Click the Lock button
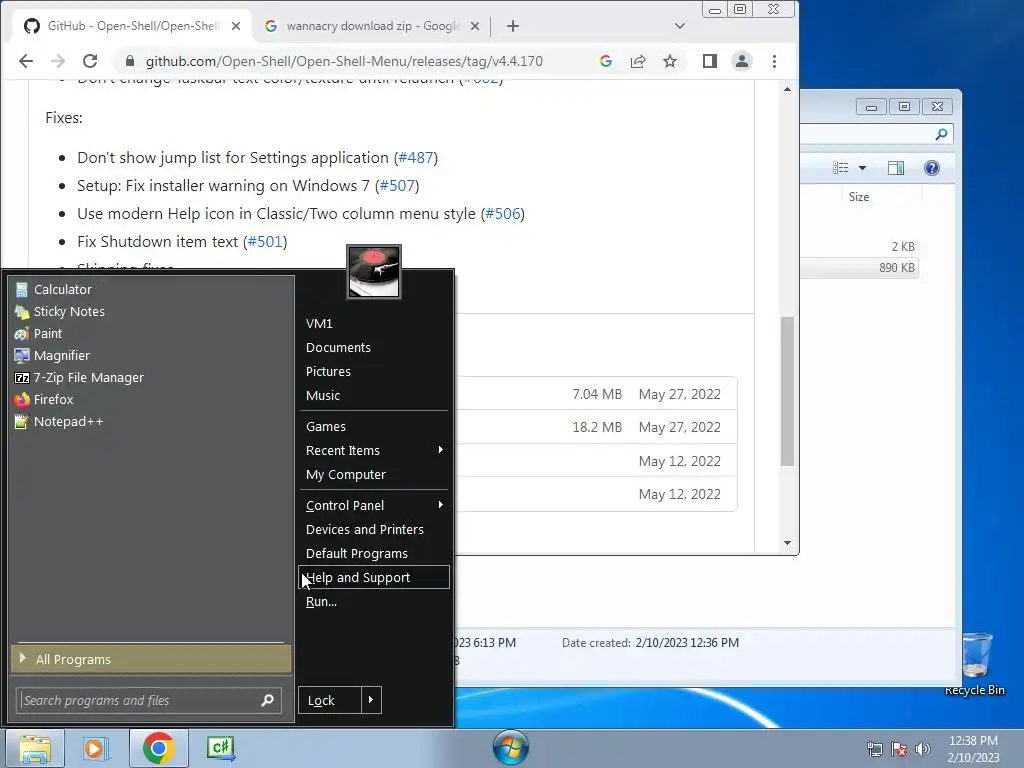Screen dimensions: 1024x768 (330, 701)
